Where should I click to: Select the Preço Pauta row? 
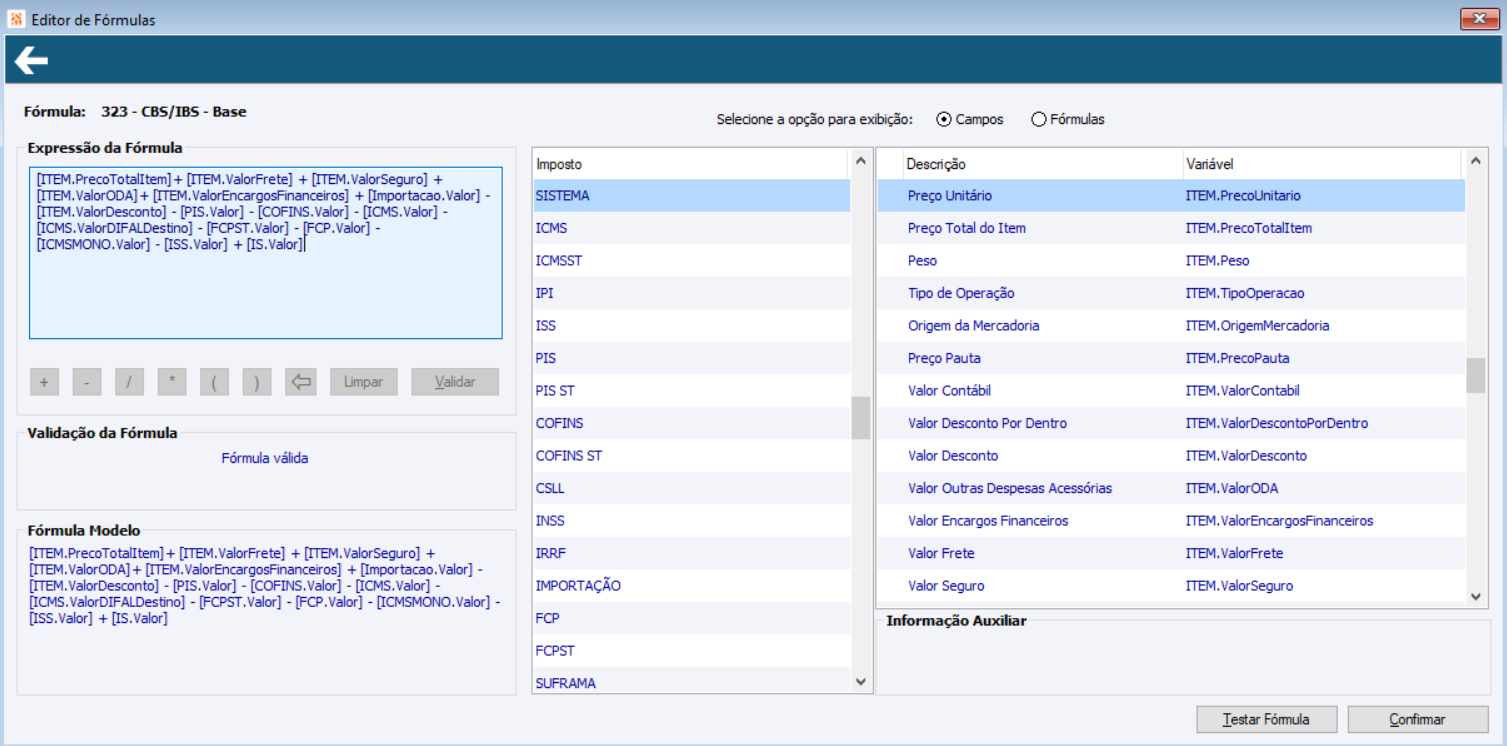click(x=1171, y=358)
